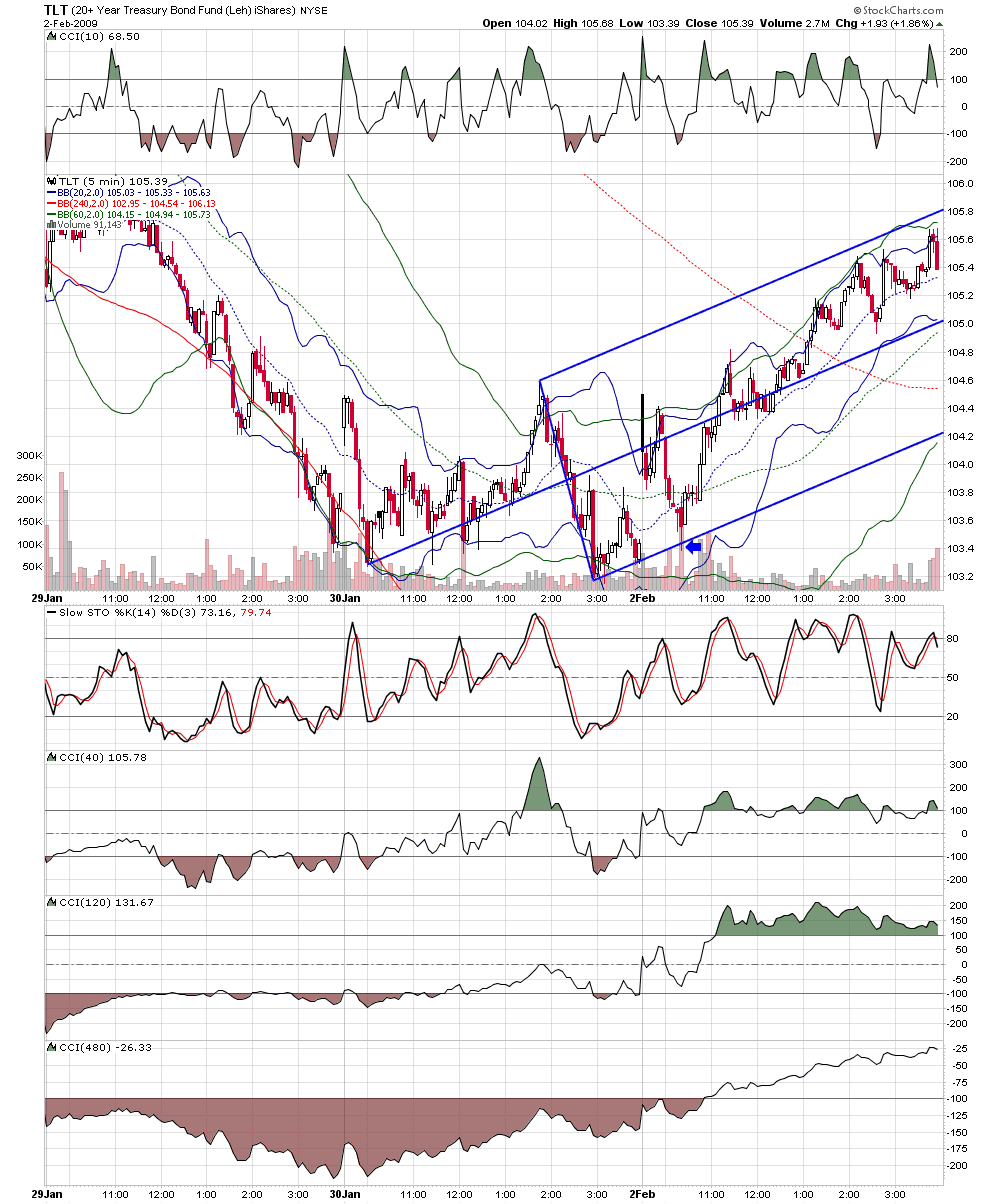
Task: Click the TLT ticker symbol title
Action: tap(56, 9)
